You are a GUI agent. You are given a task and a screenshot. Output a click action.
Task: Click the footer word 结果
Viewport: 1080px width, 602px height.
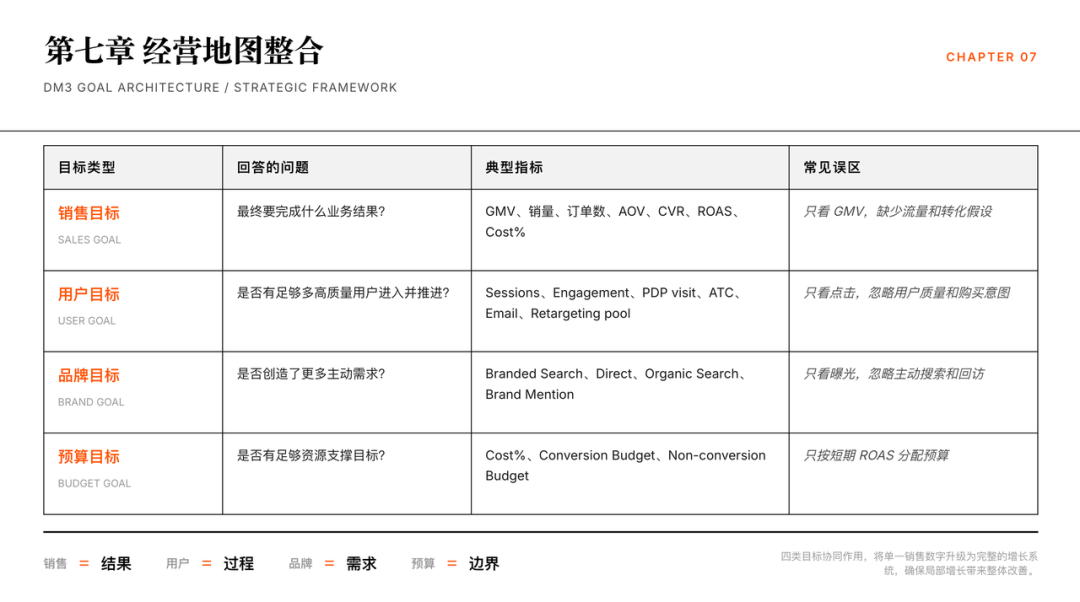[116, 564]
